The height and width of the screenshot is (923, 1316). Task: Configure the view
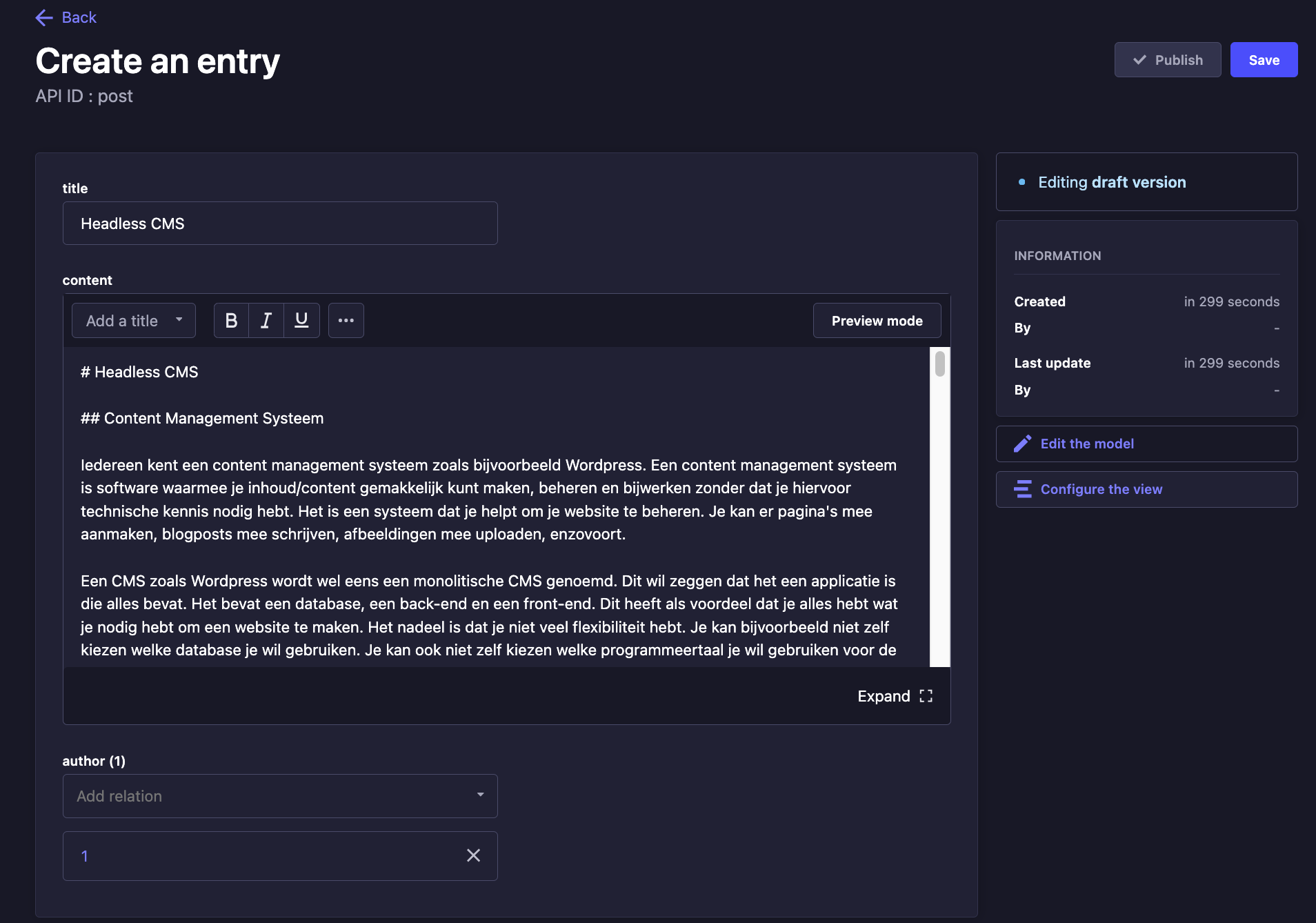1146,489
